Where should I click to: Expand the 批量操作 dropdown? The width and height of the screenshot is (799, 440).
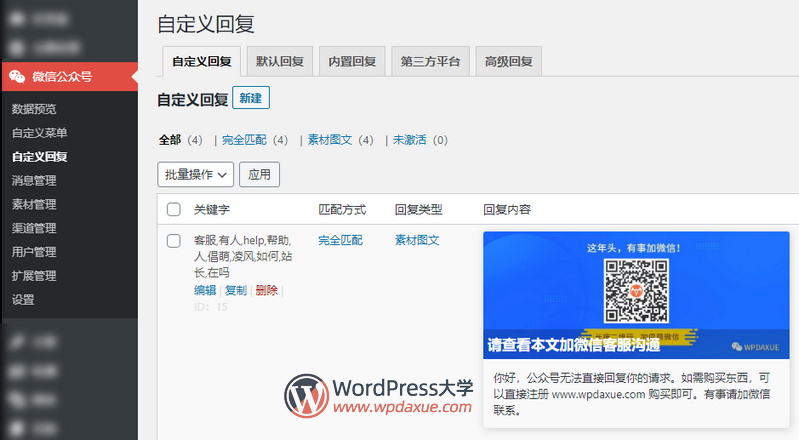196,174
